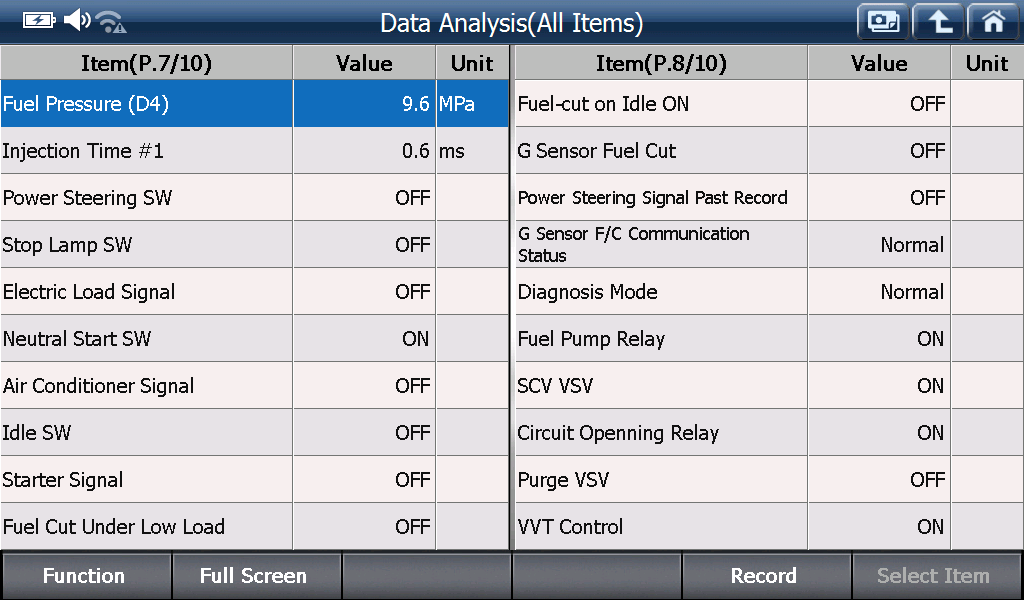Switch to Full Screen view
Image resolution: width=1024 pixels, height=600 pixels.
(x=253, y=576)
